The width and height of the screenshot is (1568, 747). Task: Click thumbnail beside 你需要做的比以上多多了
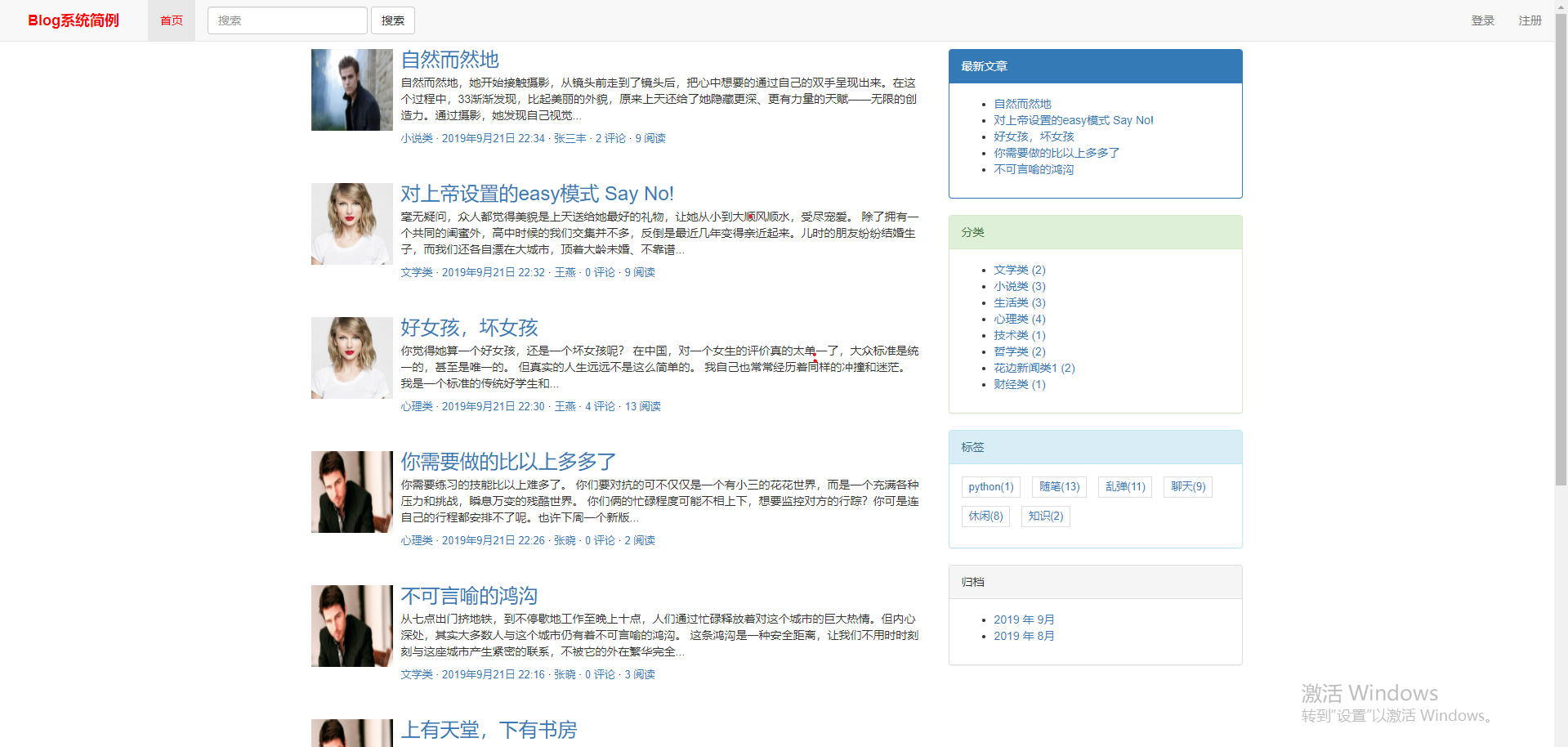(352, 492)
